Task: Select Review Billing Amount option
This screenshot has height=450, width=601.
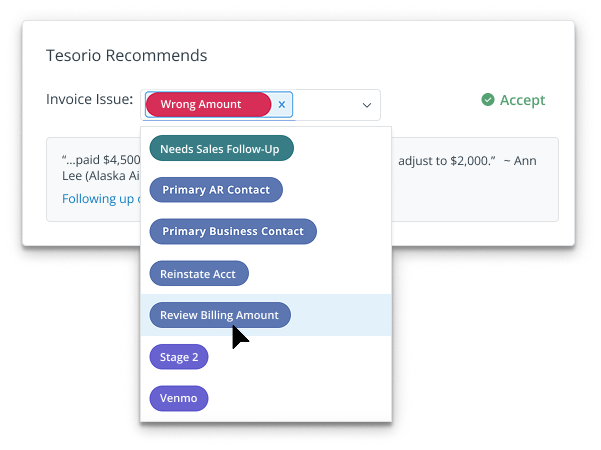Action: click(220, 315)
